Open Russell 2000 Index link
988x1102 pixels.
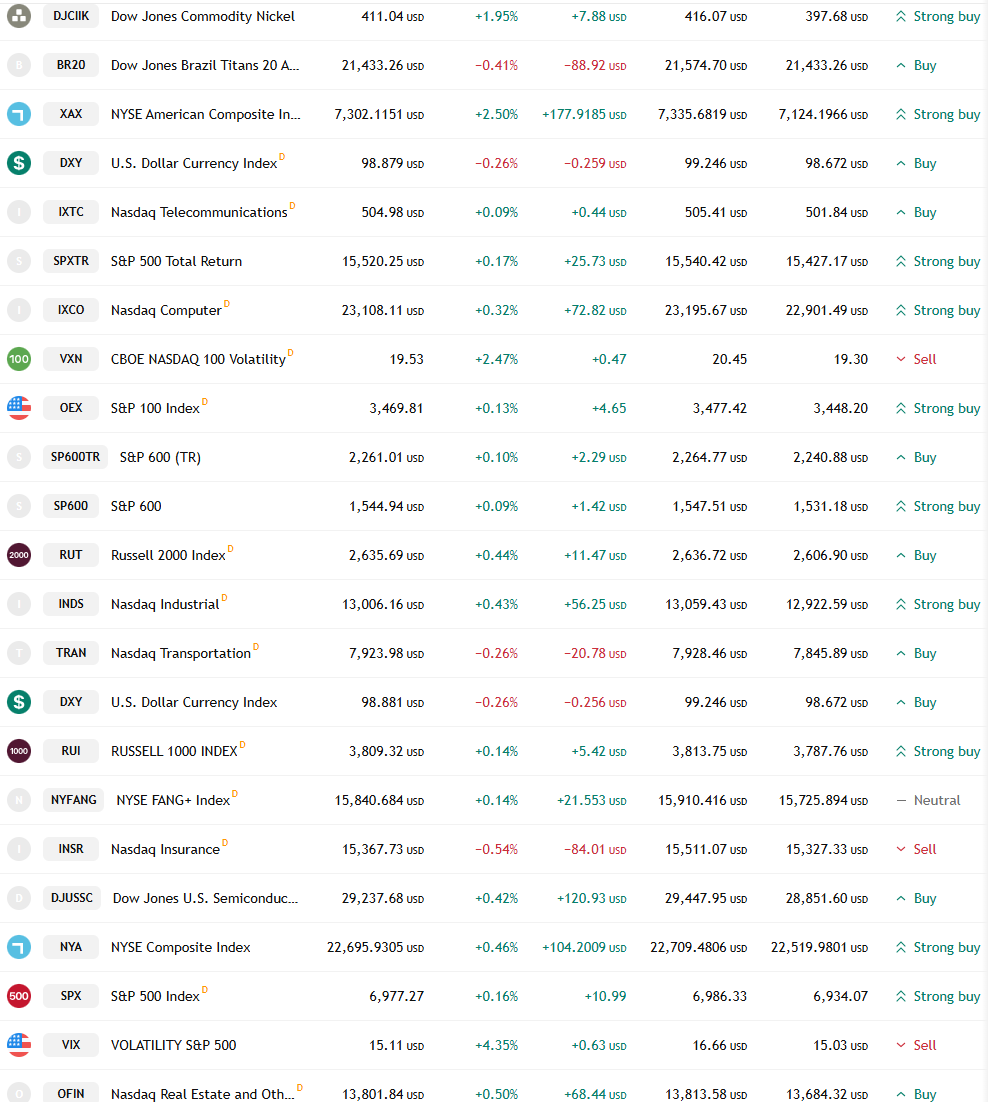click(x=168, y=555)
